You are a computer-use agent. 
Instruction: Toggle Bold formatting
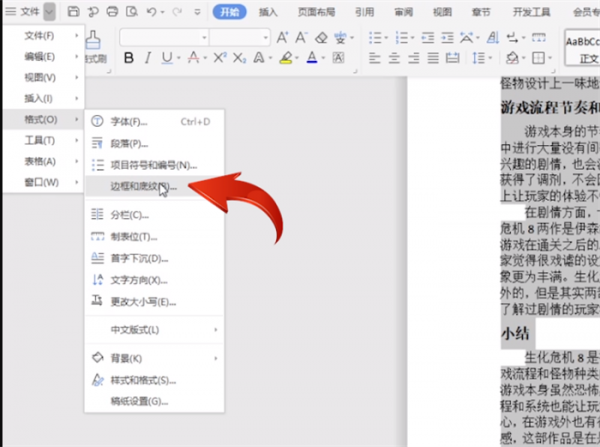pos(129,58)
